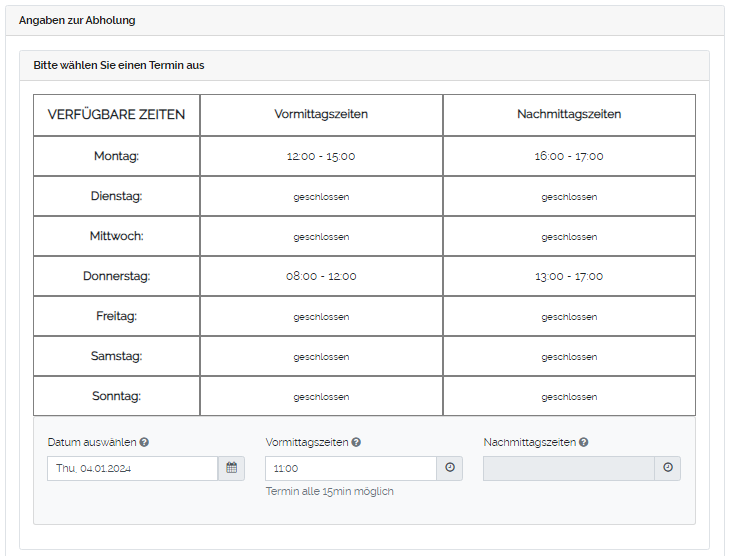Select Thursday's 13:00 - 17:00 time slot
This screenshot has width=729, height=556.
(x=569, y=276)
